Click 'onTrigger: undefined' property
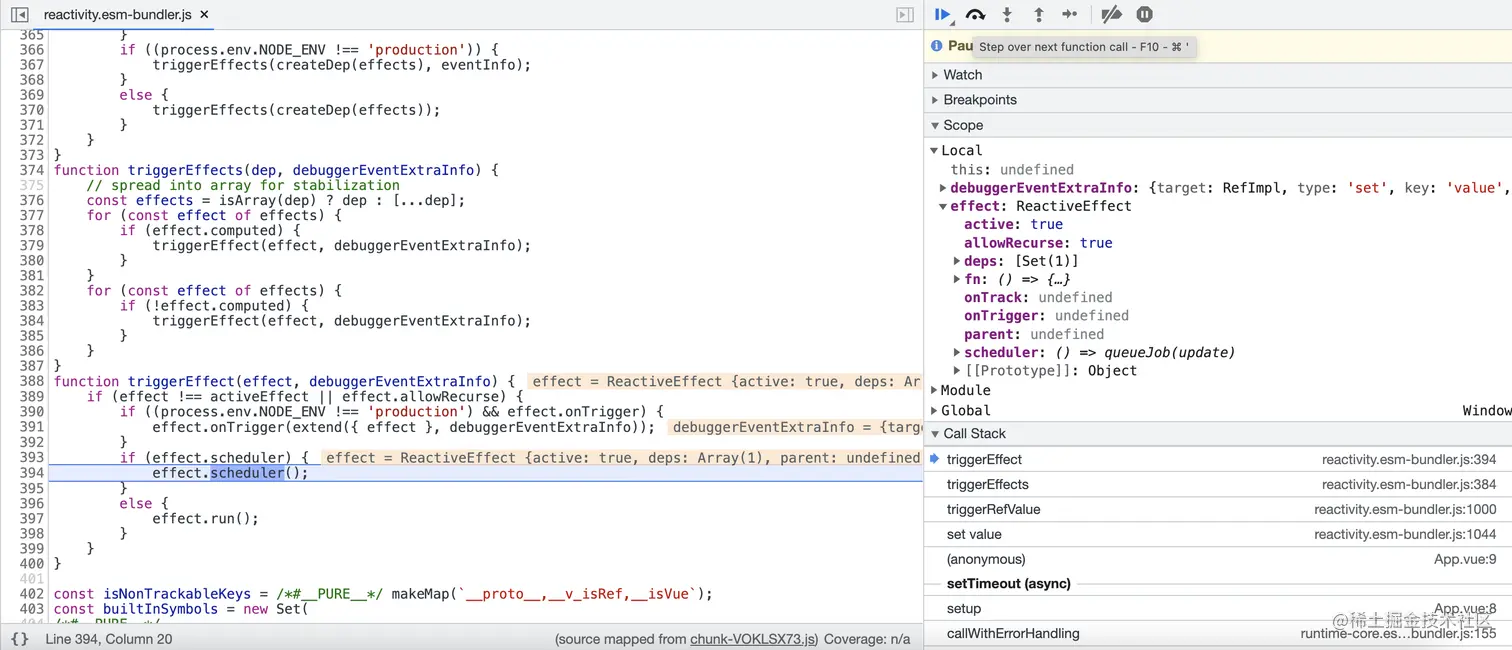The image size is (1512, 650). 1046,316
